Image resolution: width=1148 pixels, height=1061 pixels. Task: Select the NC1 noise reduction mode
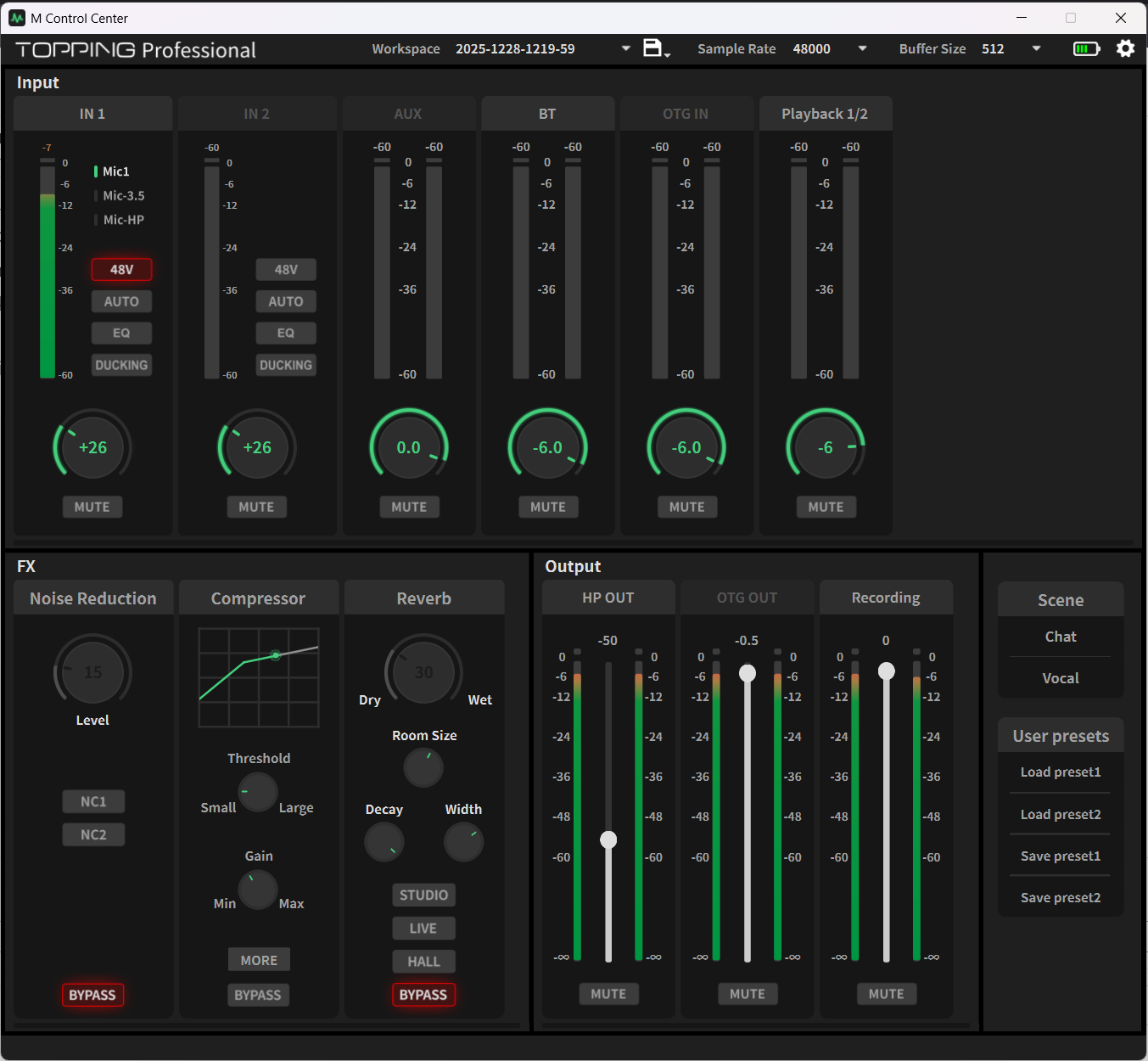tap(93, 801)
